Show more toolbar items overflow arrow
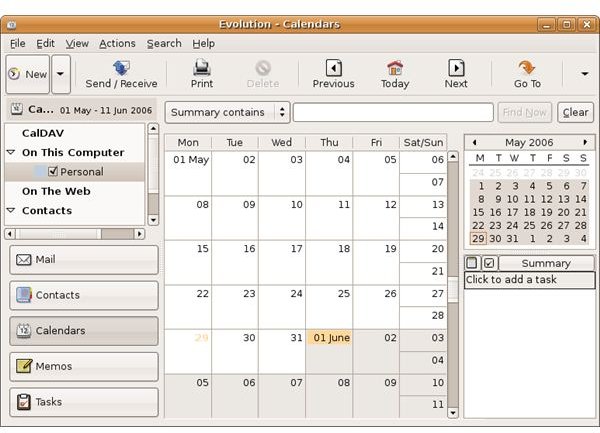This screenshot has height=433, width=600. 584,73
